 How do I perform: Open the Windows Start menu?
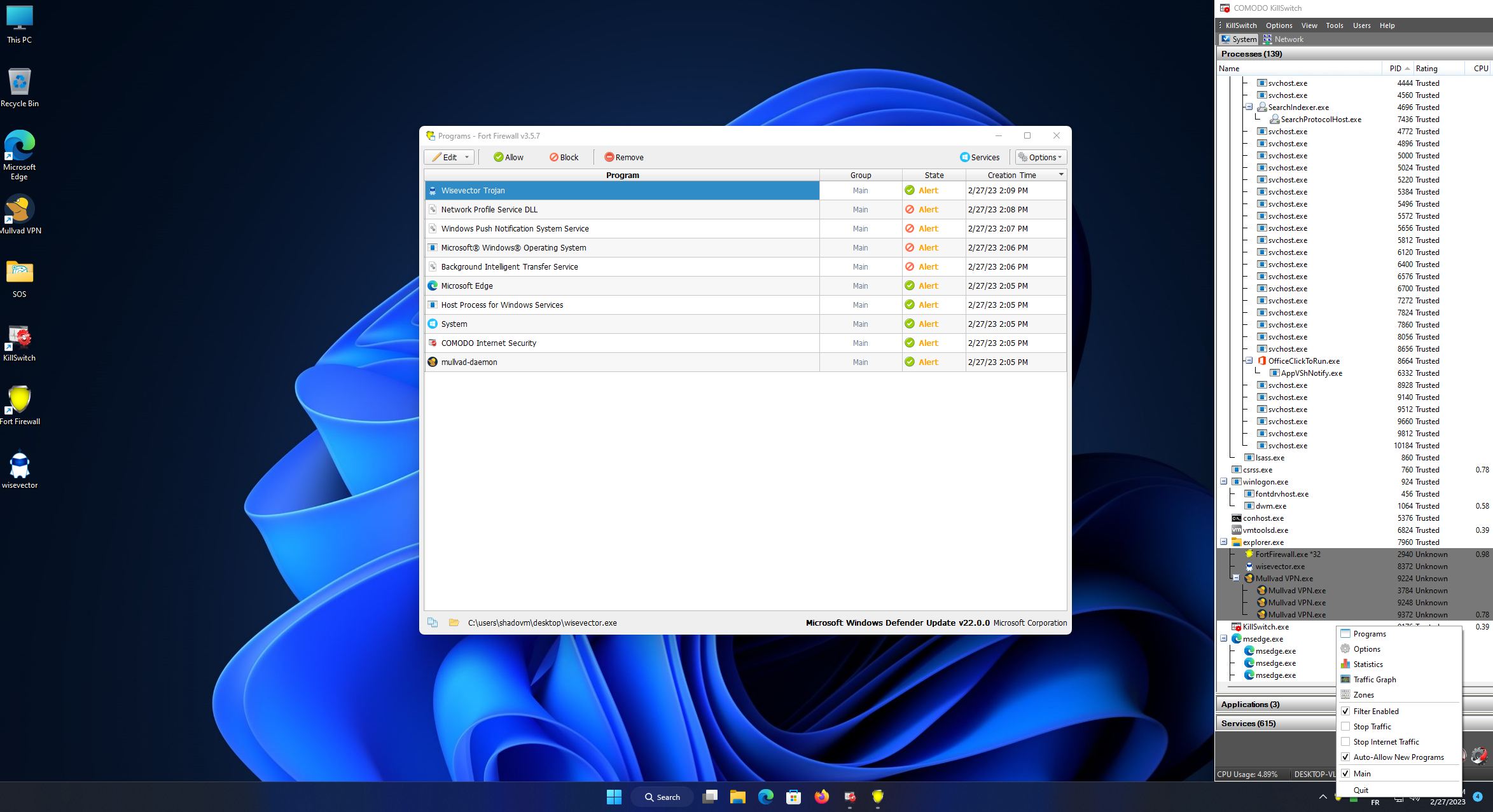click(x=614, y=797)
